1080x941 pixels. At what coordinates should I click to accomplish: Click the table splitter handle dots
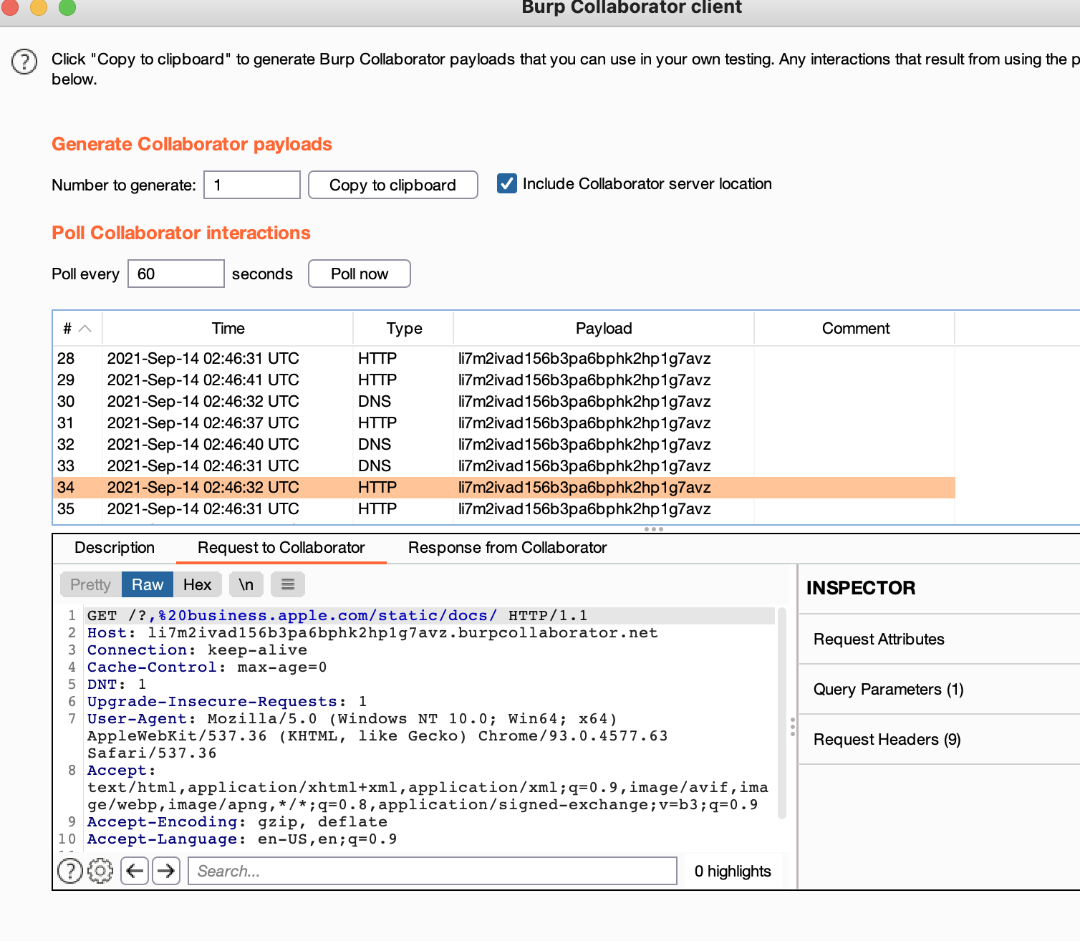click(x=654, y=529)
